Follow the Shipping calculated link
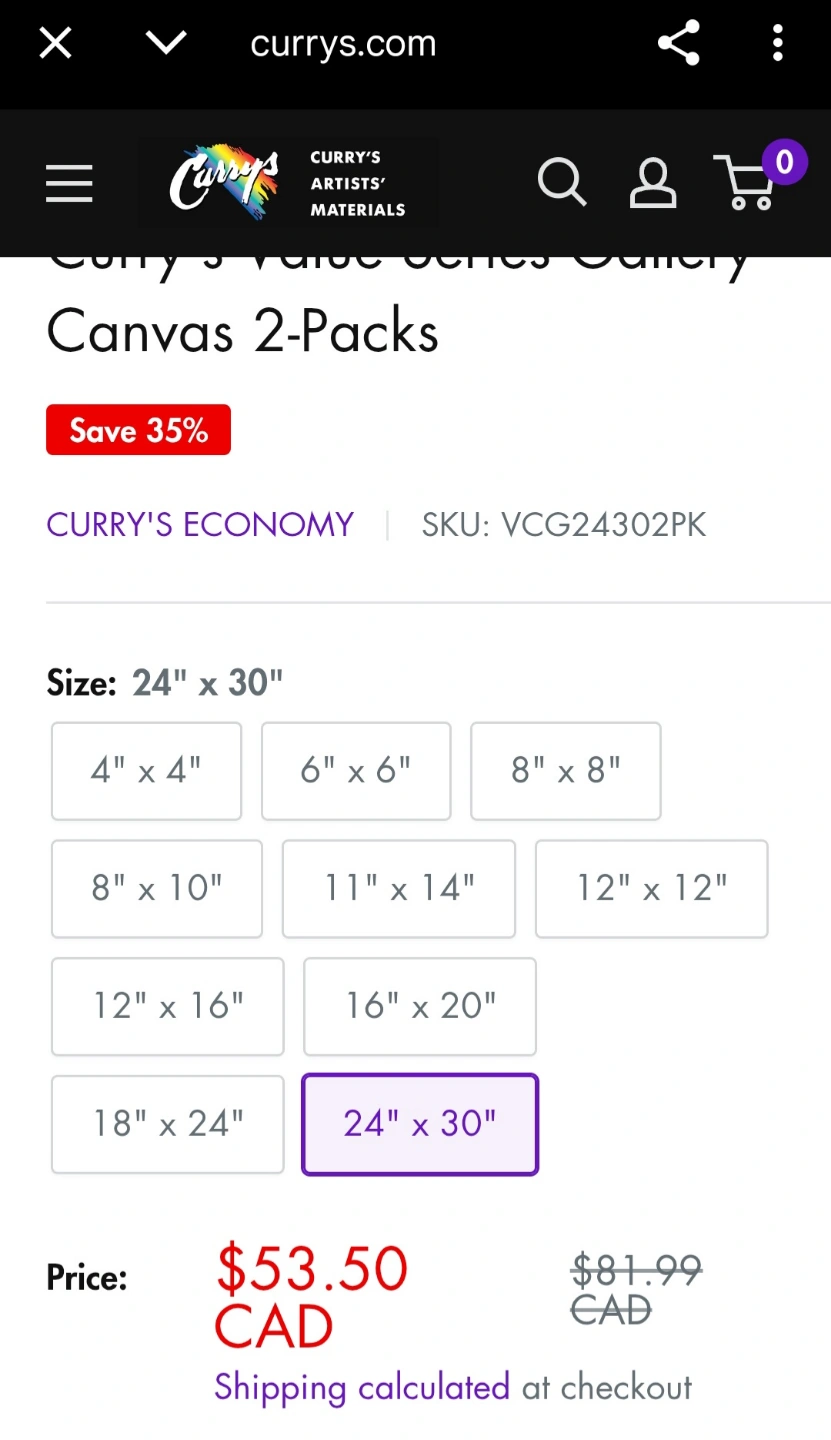831x1440 pixels. [362, 1388]
